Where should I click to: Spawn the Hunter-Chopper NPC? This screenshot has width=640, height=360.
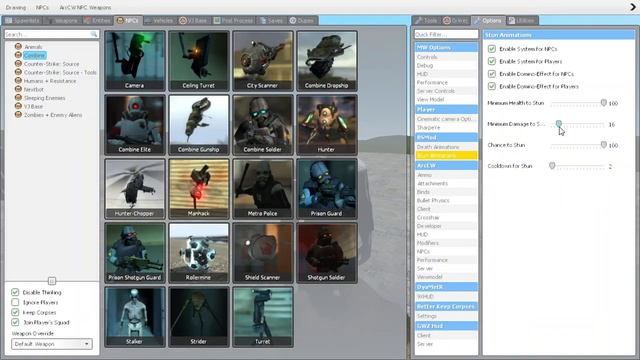(x=135, y=189)
